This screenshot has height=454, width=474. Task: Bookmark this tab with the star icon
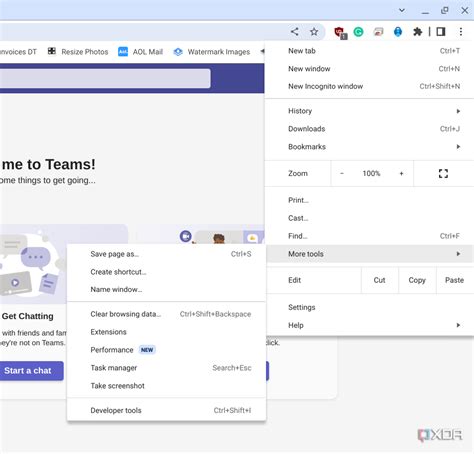pos(314,32)
